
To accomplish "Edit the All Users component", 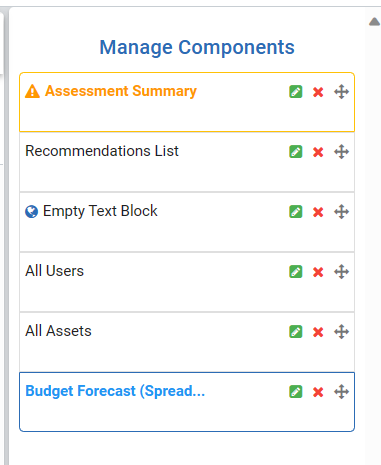I will tap(296, 272).
